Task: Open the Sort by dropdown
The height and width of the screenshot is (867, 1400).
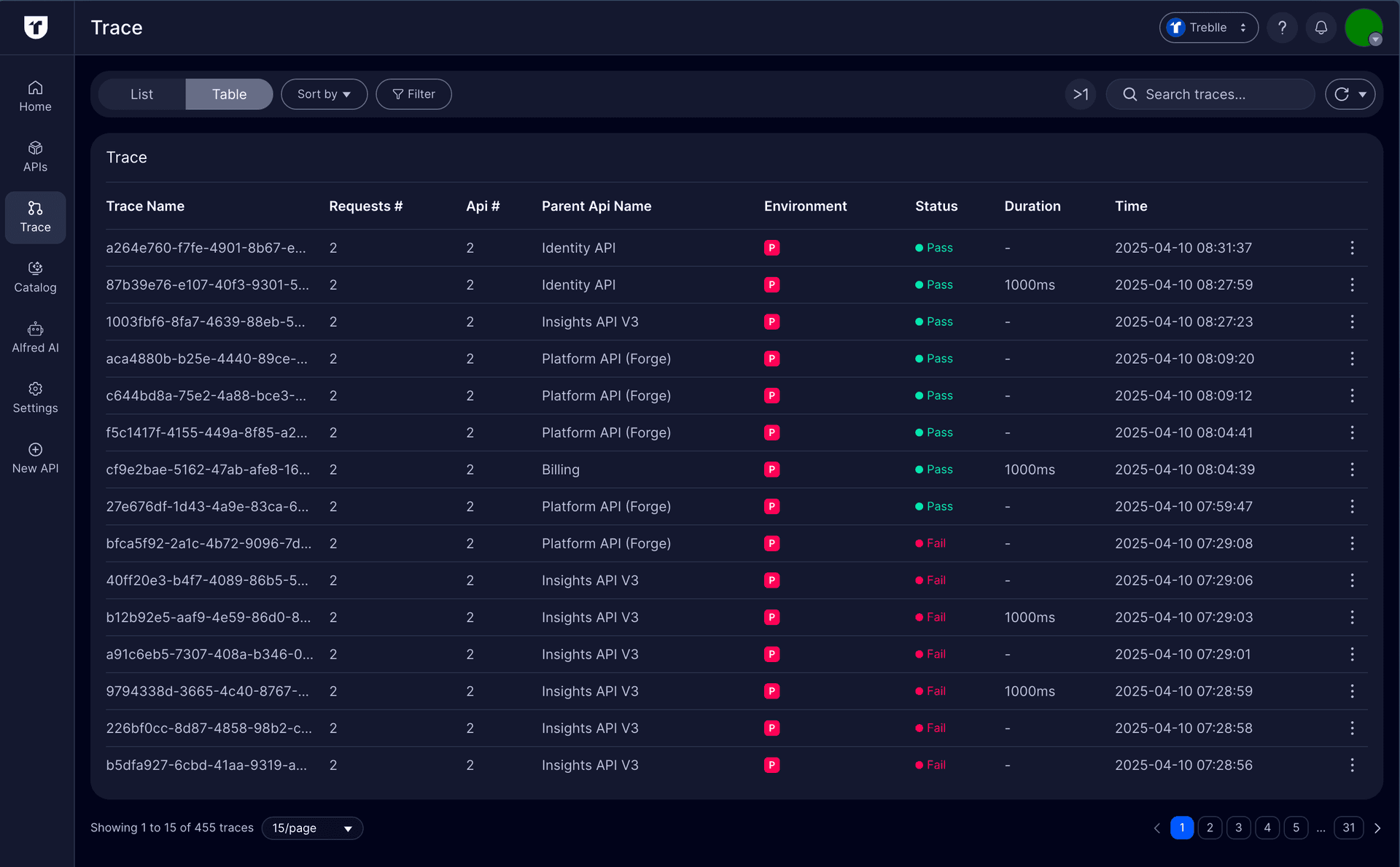Action: pyautogui.click(x=324, y=94)
